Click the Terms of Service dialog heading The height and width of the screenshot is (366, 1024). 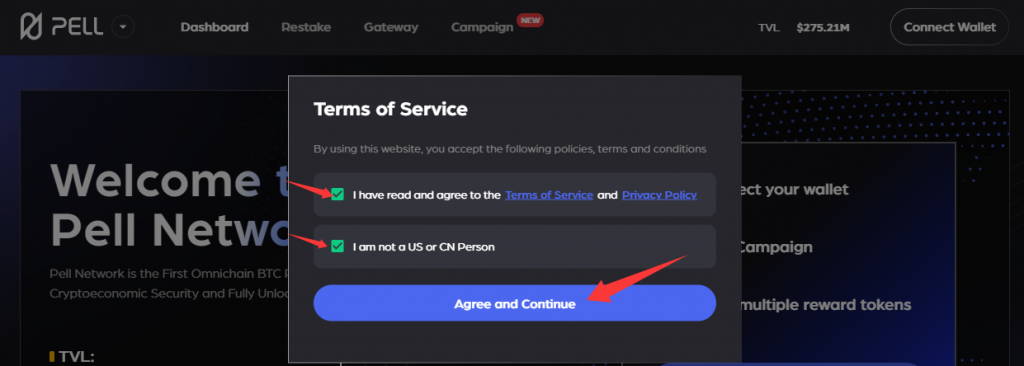[x=391, y=109]
